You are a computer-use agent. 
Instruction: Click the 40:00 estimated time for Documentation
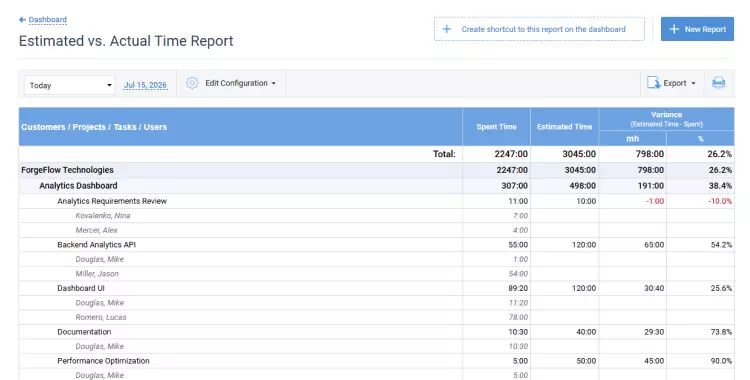coord(586,332)
